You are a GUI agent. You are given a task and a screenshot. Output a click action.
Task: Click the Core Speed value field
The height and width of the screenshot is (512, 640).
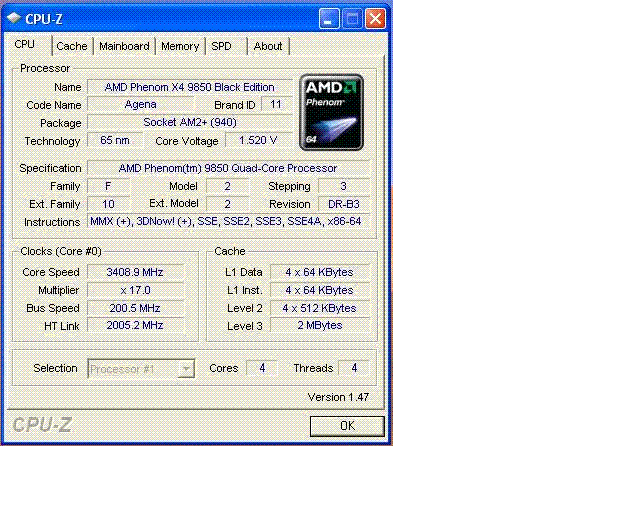pos(135,272)
